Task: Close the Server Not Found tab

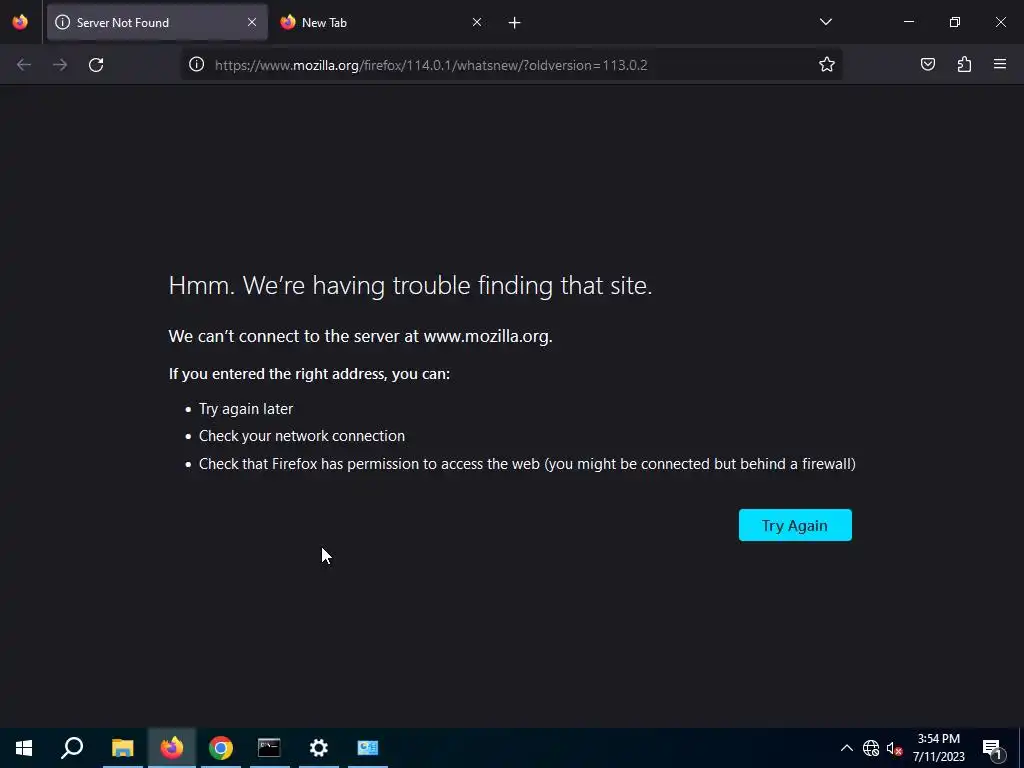Action: (251, 22)
